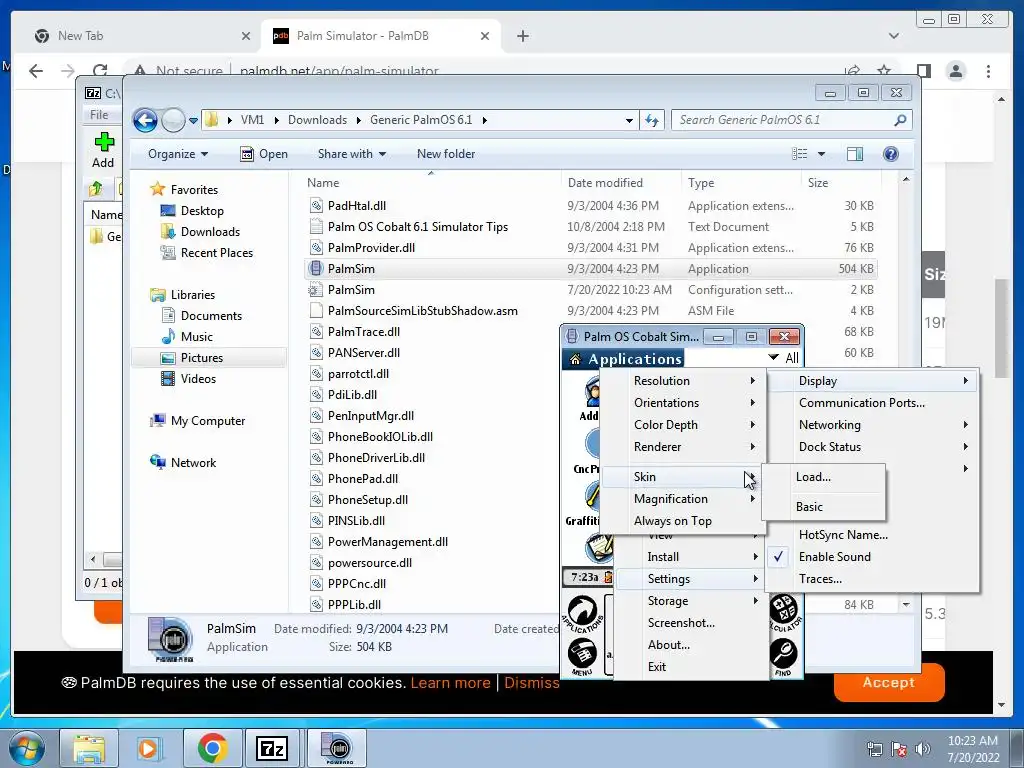1024x768 pixels.
Task: Expand the Resolution submenu
Action: [681, 381]
